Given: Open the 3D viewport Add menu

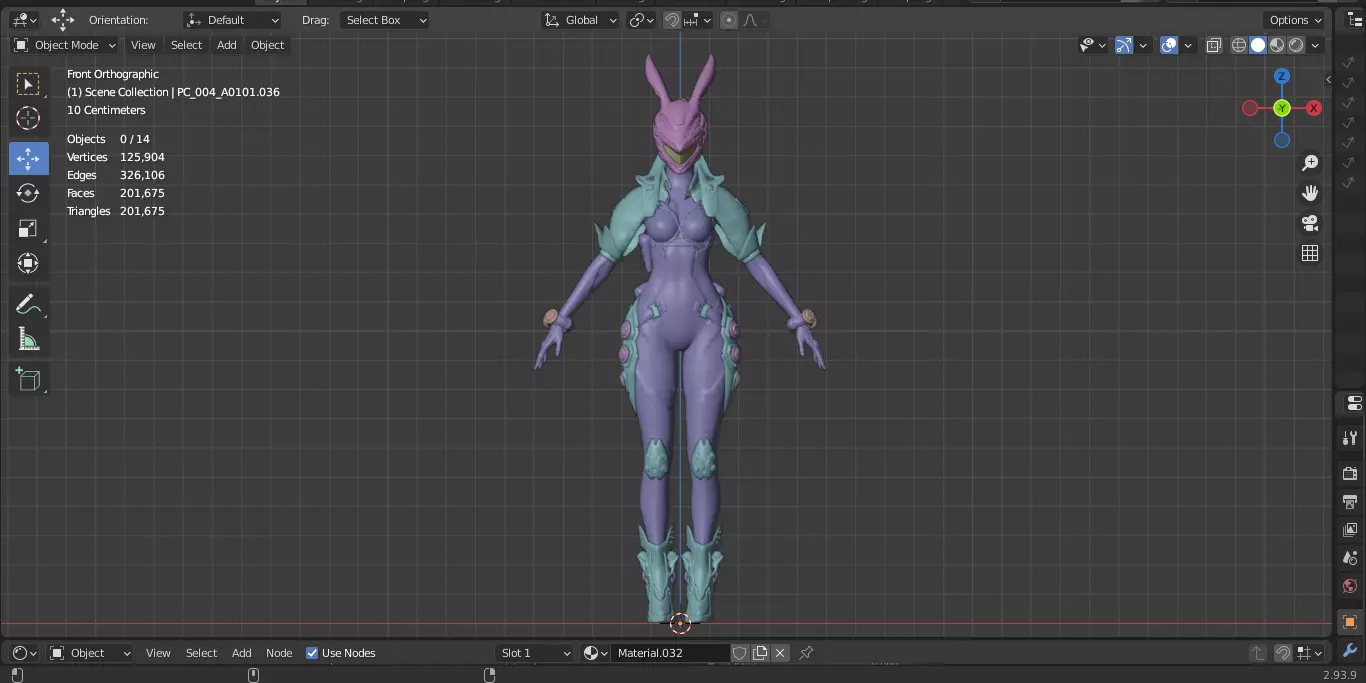Looking at the screenshot, I should point(227,45).
